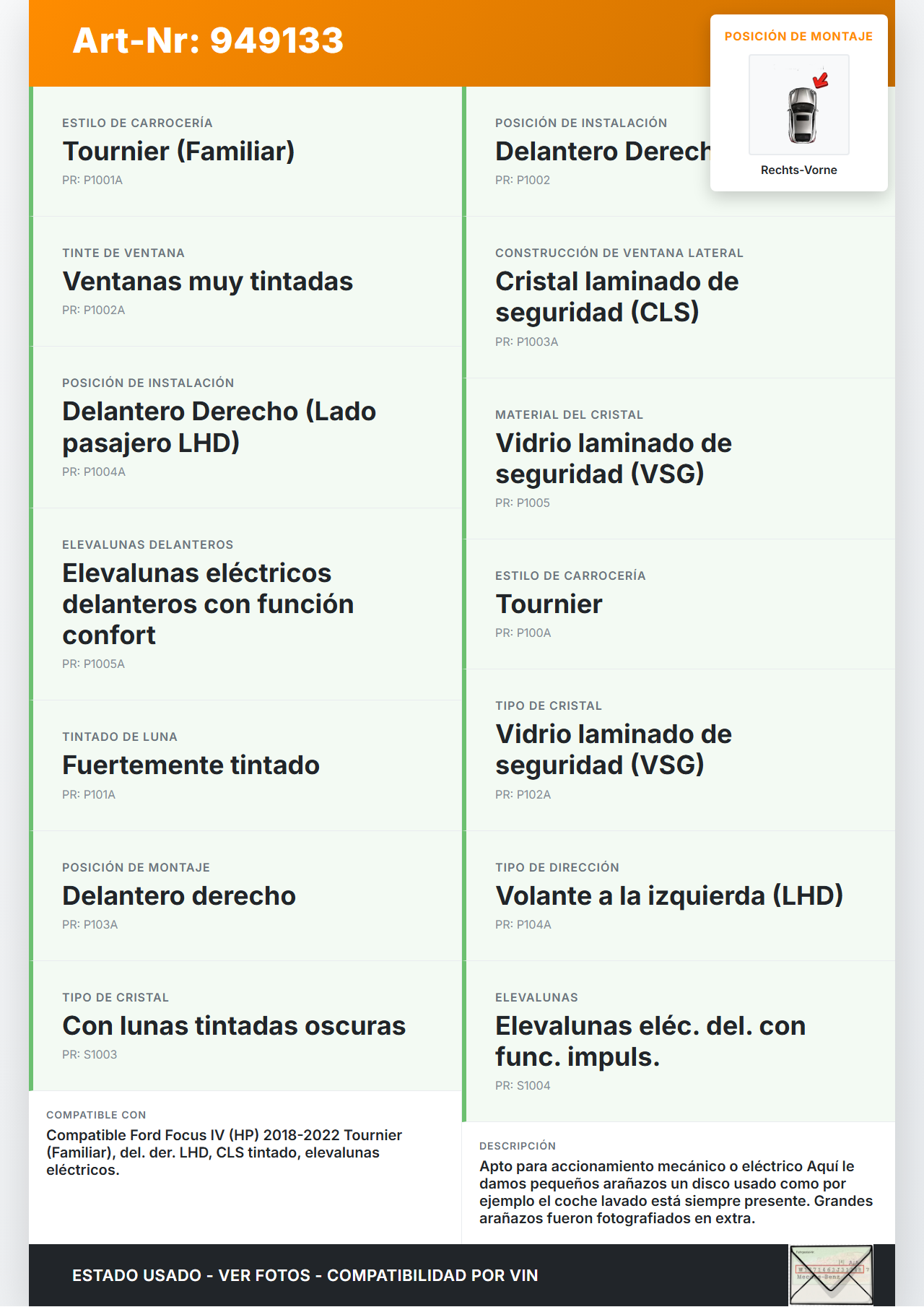Click the top-view car image

click(x=801, y=114)
